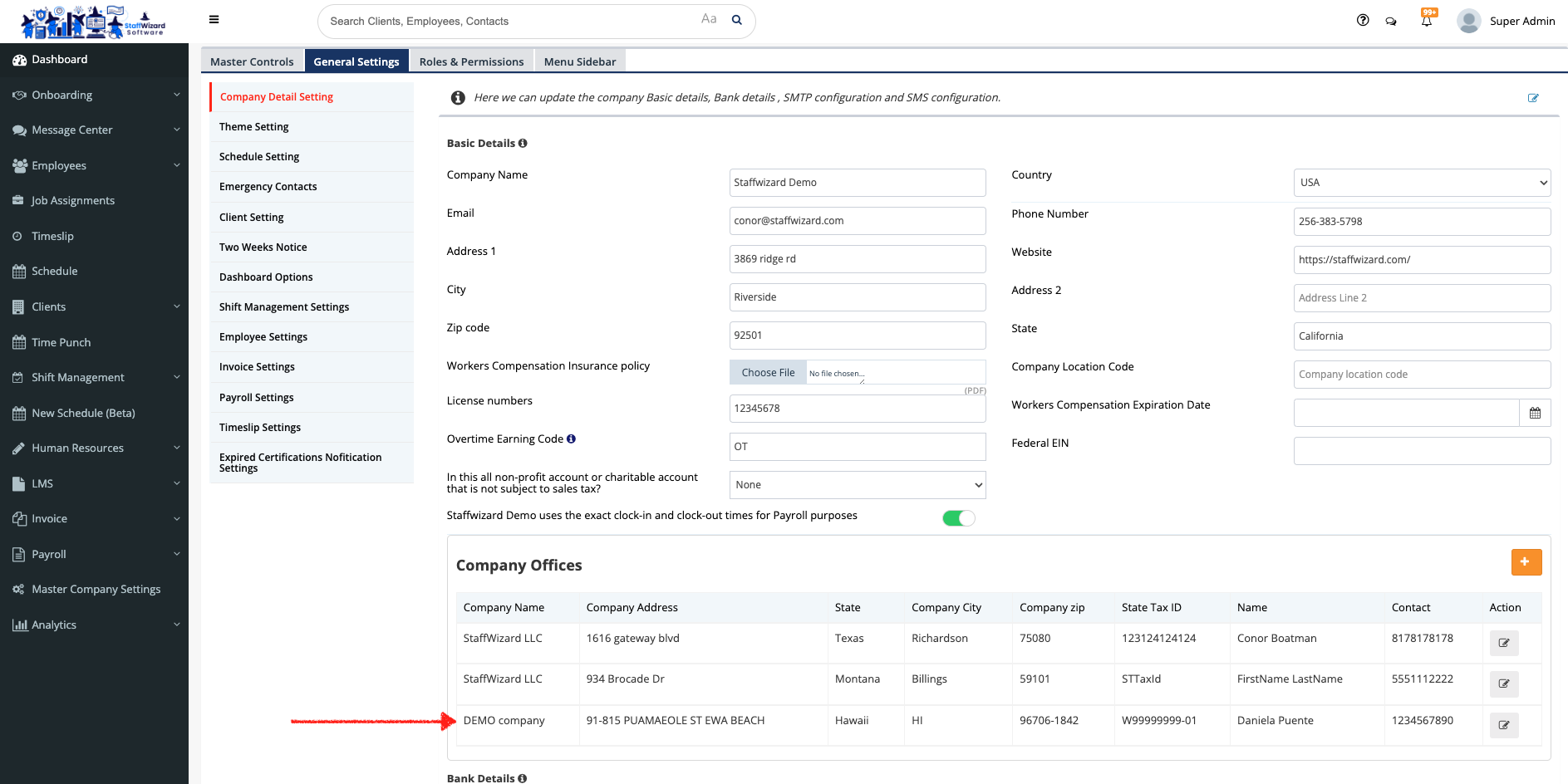Click edit icon in the info banner
The height and width of the screenshot is (784, 1568).
(x=1533, y=98)
